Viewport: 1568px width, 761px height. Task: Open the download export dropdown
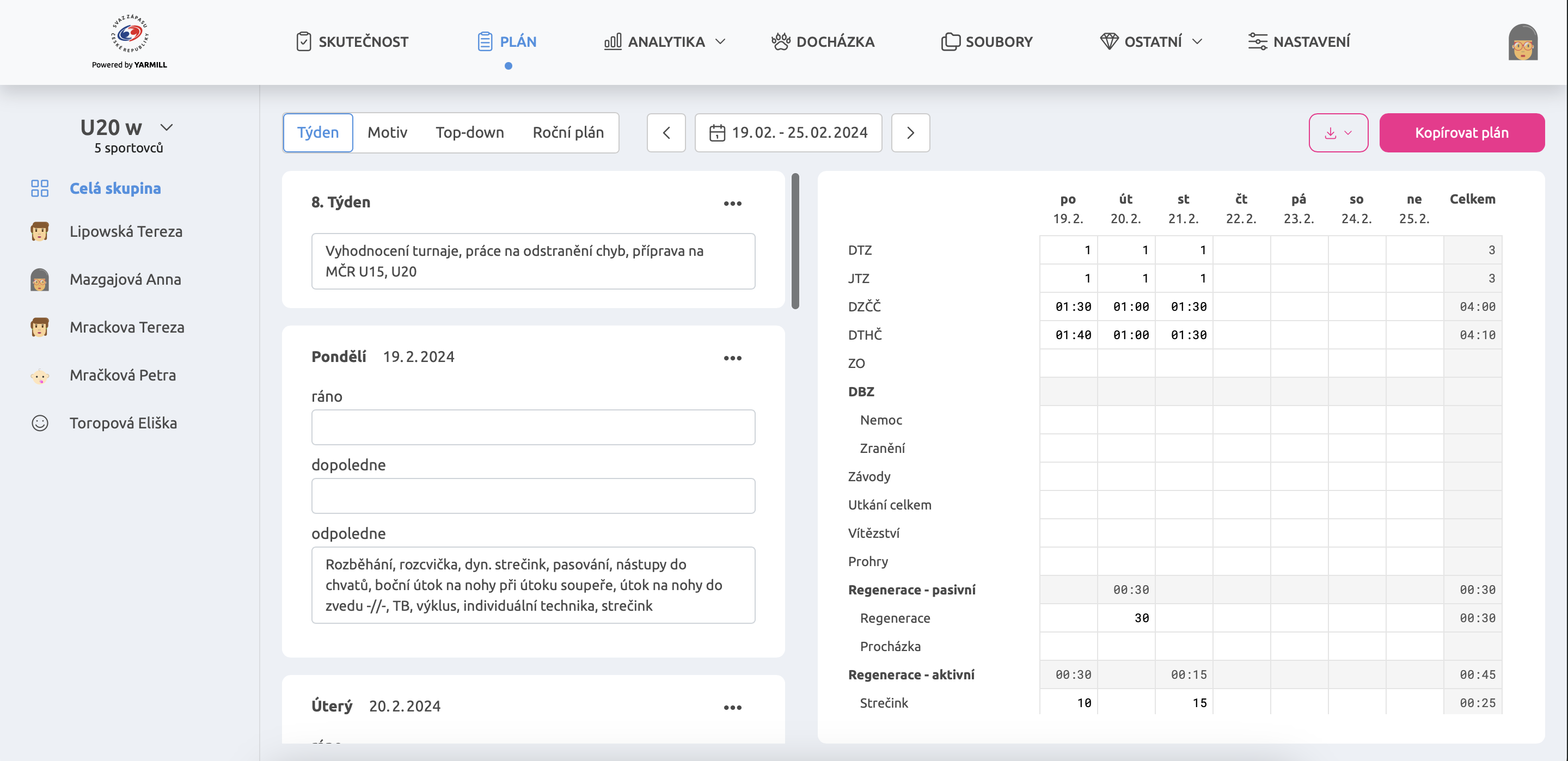tap(1338, 133)
